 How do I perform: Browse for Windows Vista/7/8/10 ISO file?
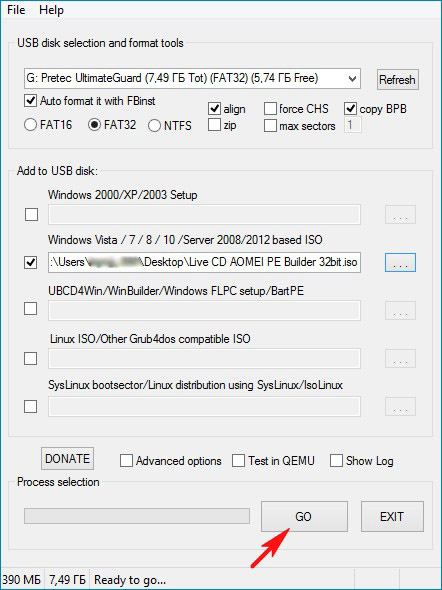coord(400,262)
